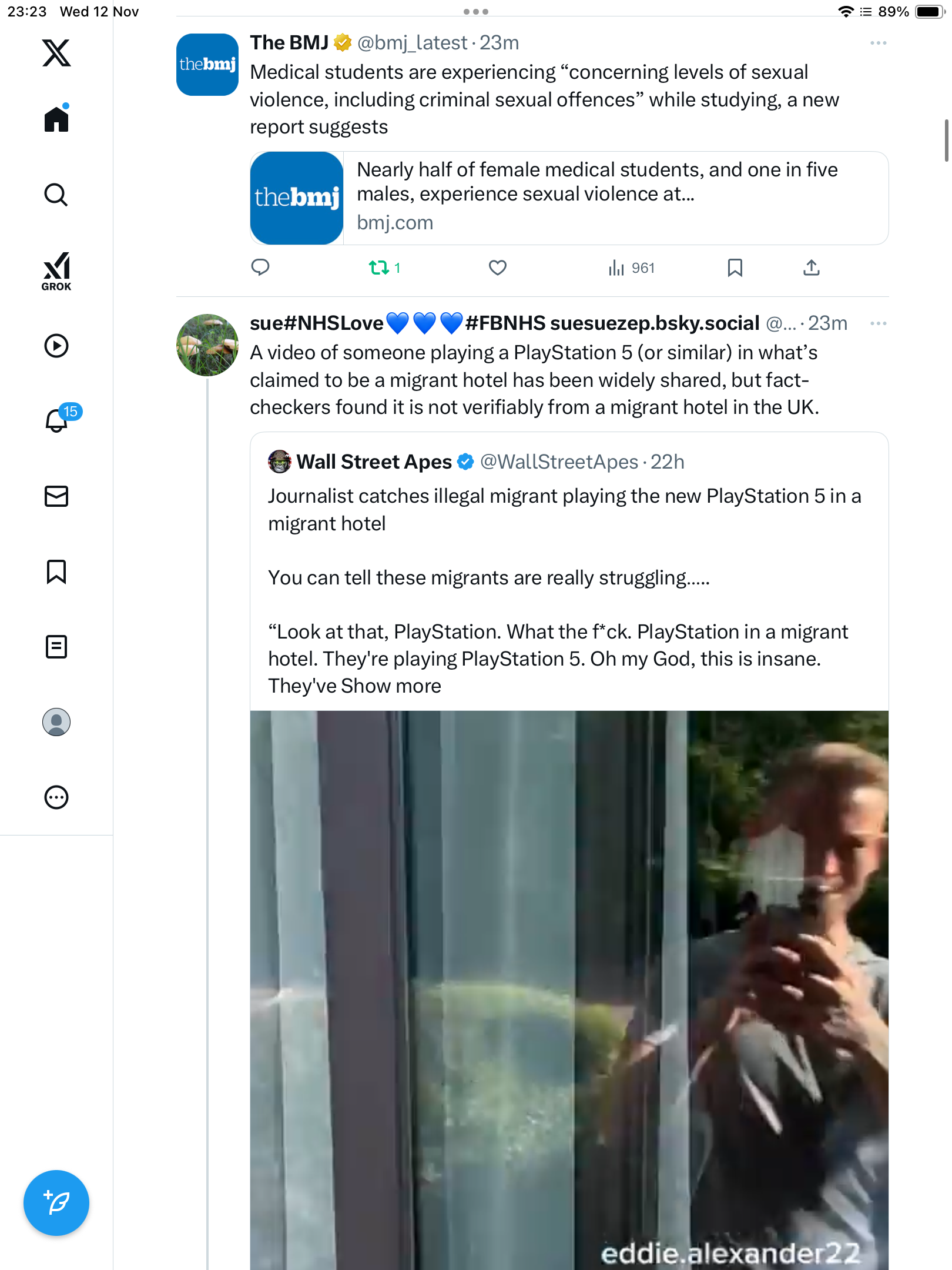The width and height of the screenshot is (952, 1270).
Task: Tap the compose post button
Action: (56, 1203)
